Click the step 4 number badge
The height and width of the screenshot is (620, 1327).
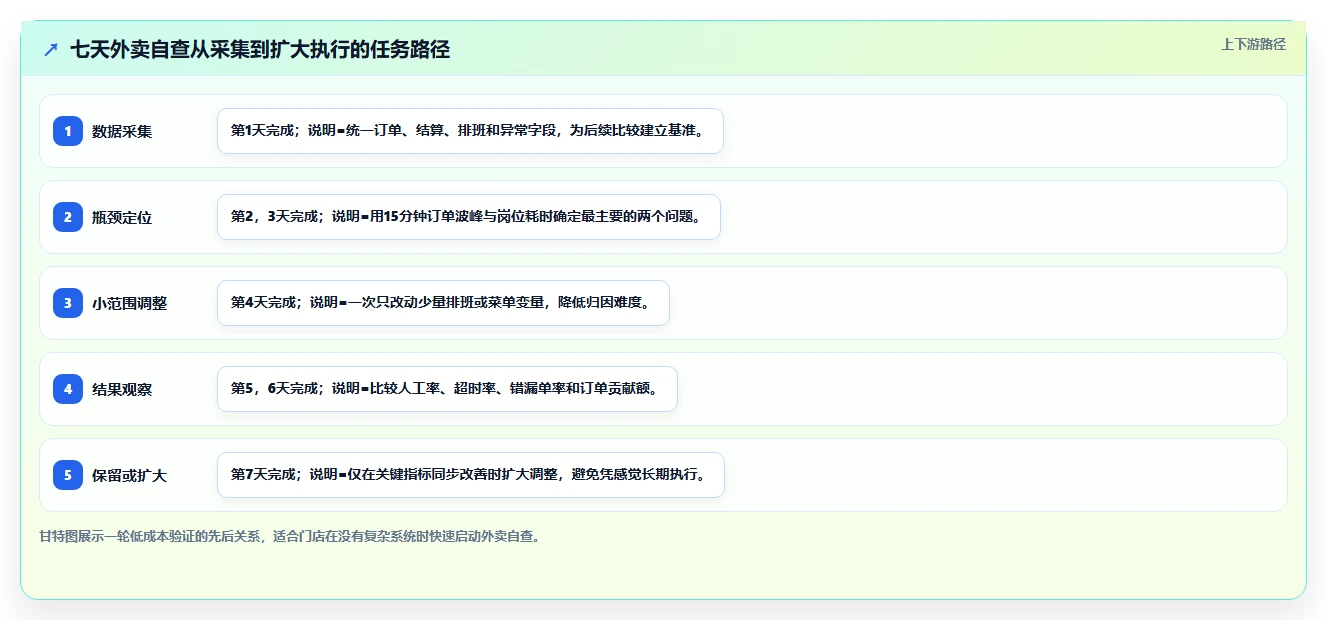tap(68, 389)
